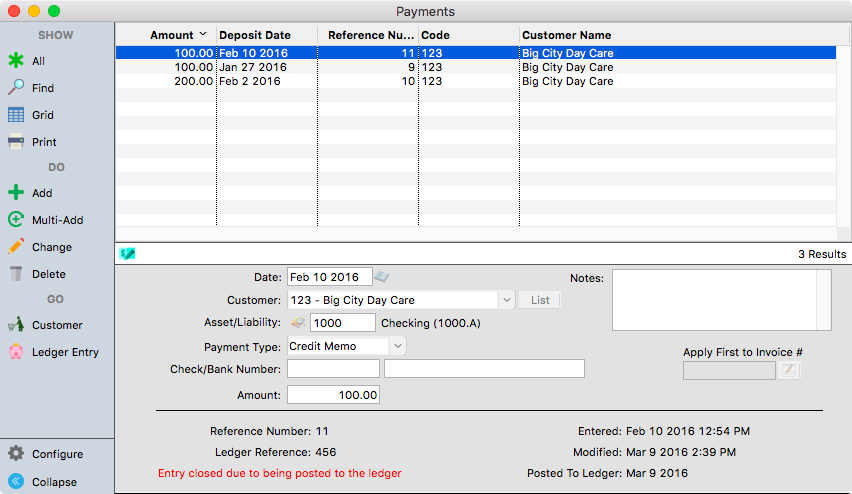
Task: Go to Customer from the sidebar
Action: tap(16, 325)
